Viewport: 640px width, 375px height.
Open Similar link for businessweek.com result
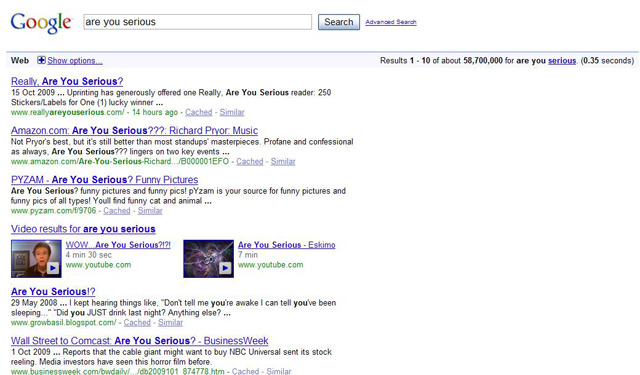(279, 371)
